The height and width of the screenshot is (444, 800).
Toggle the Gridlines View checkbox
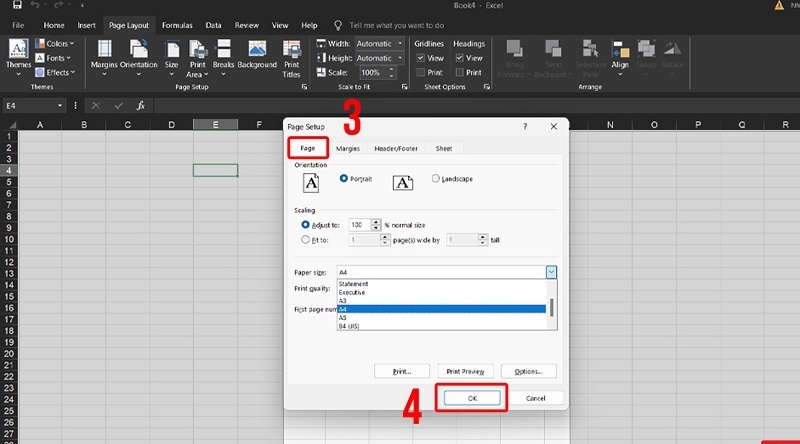(422, 58)
